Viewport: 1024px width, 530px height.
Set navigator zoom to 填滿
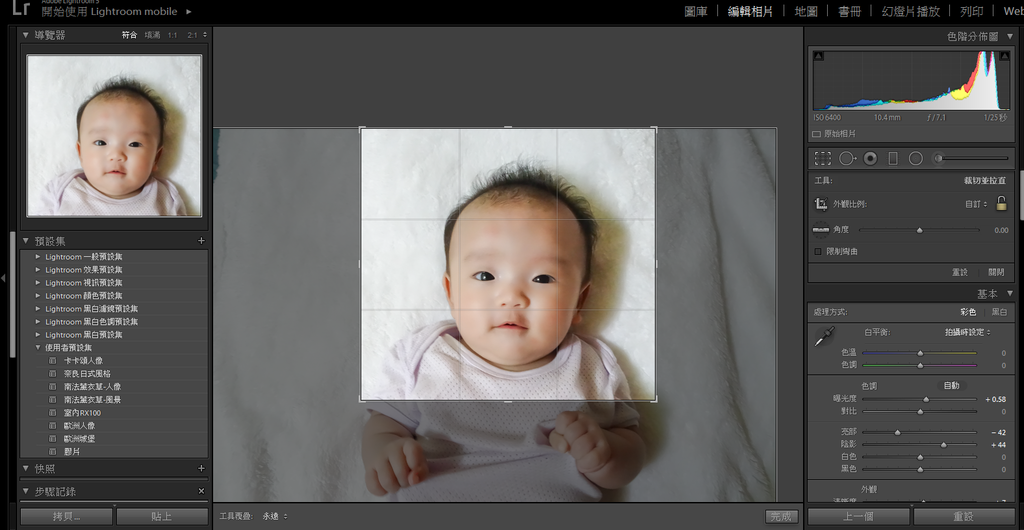point(152,35)
